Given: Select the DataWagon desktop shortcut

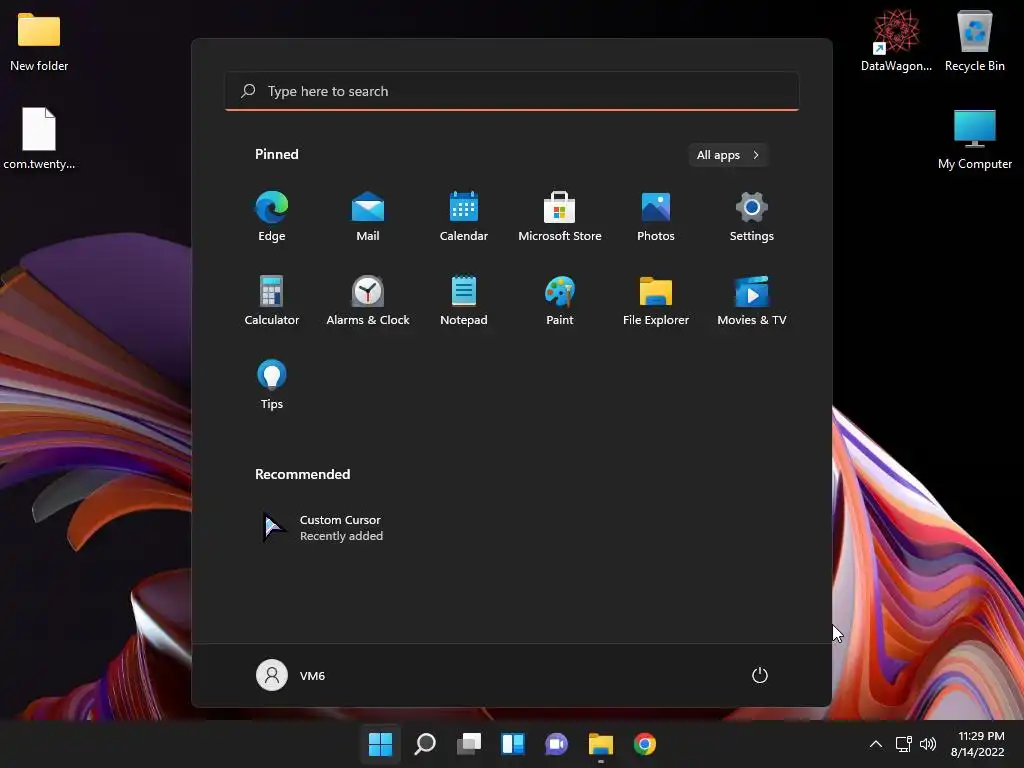Looking at the screenshot, I should tap(896, 41).
